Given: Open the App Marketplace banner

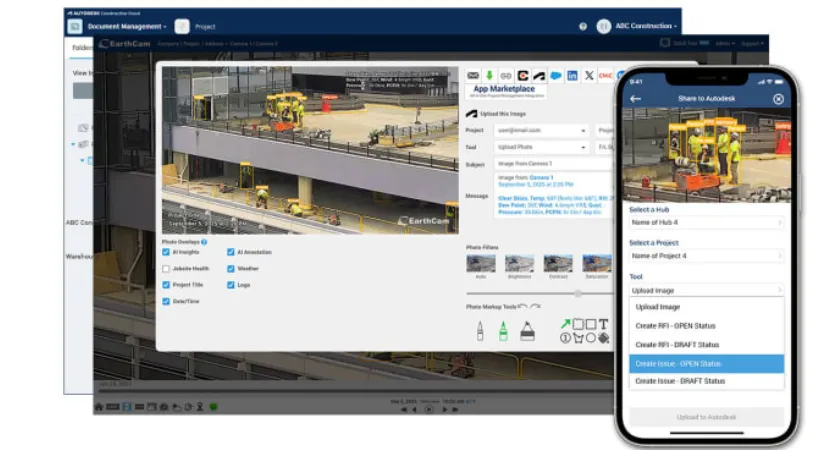Looking at the screenshot, I should [506, 92].
